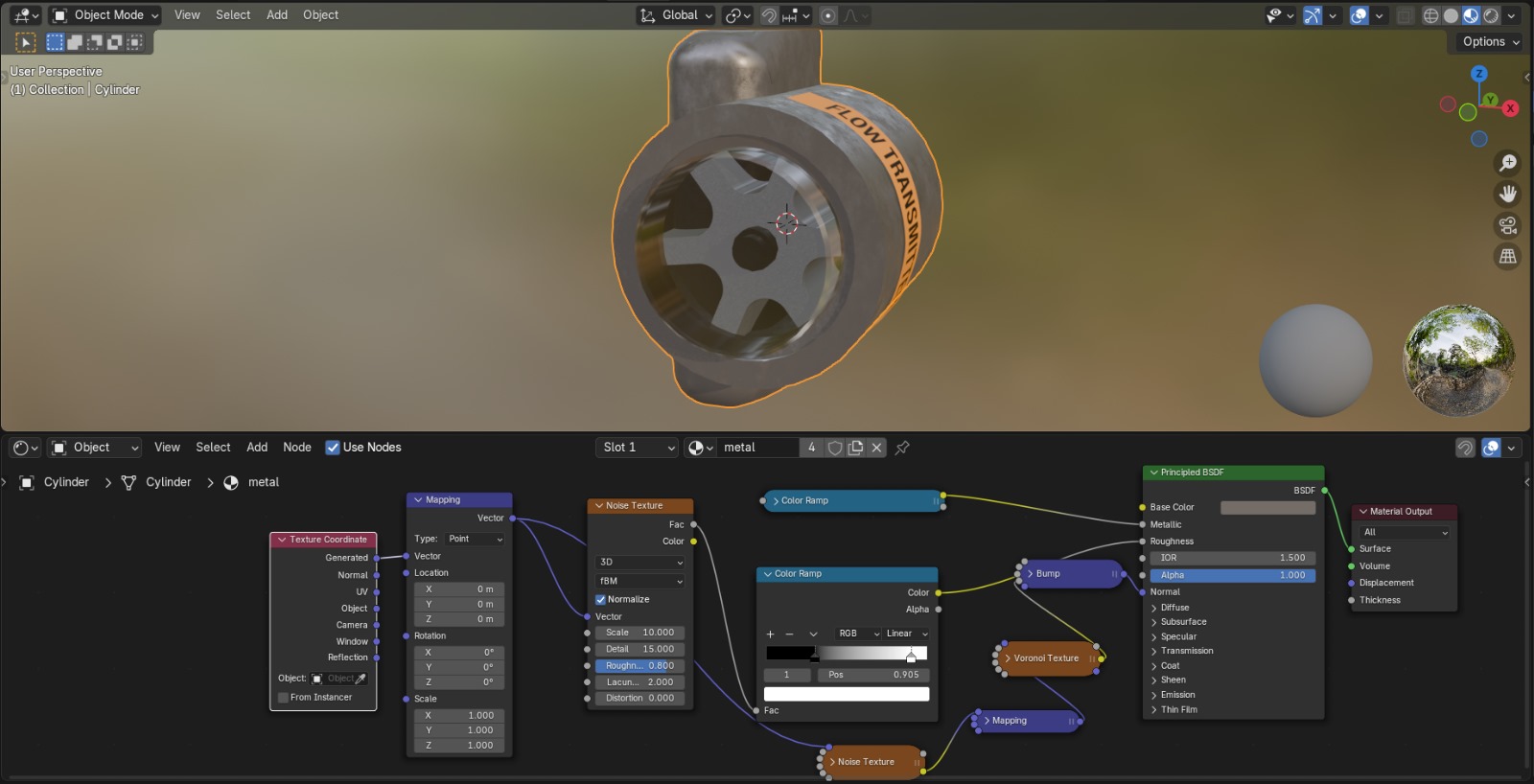Click the pin icon next to material
Image resolution: width=1534 pixels, height=784 pixels.
pos(902,448)
